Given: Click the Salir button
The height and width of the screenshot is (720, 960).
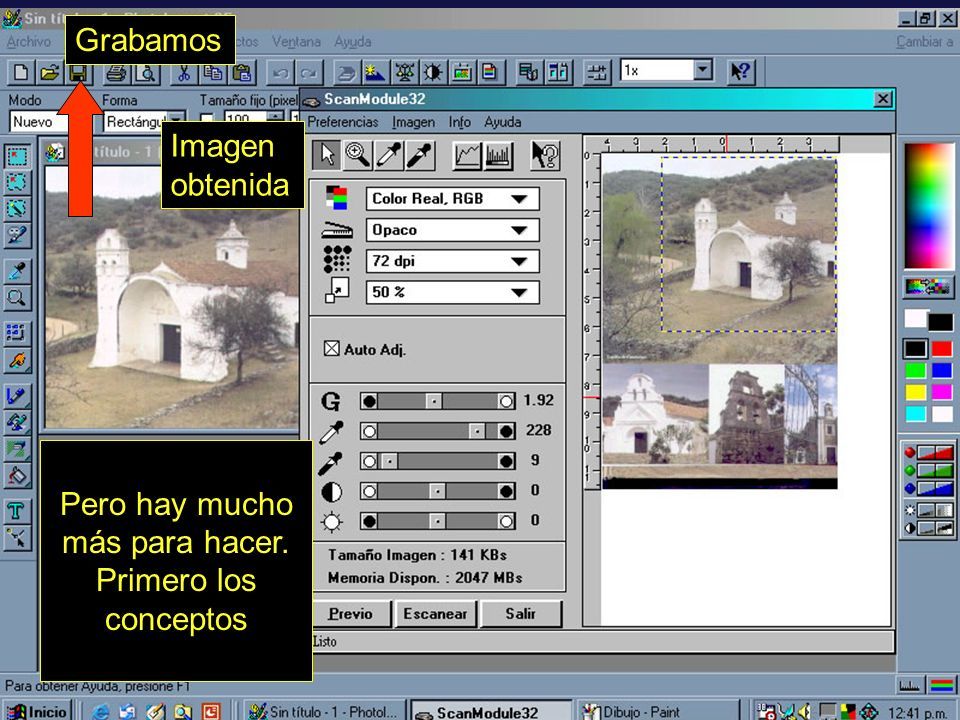Looking at the screenshot, I should click(520, 613).
